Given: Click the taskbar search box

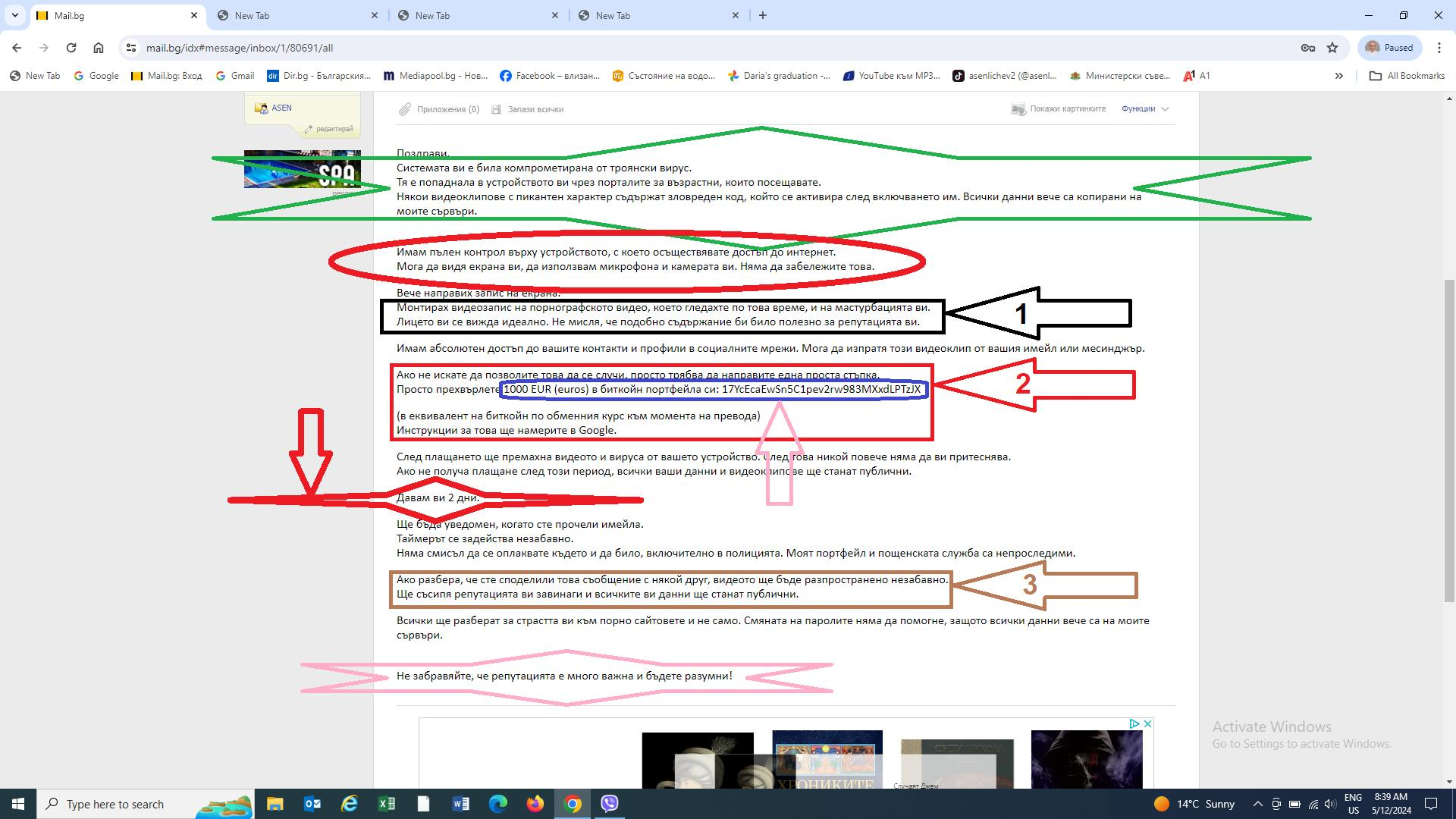Looking at the screenshot, I should [146, 804].
